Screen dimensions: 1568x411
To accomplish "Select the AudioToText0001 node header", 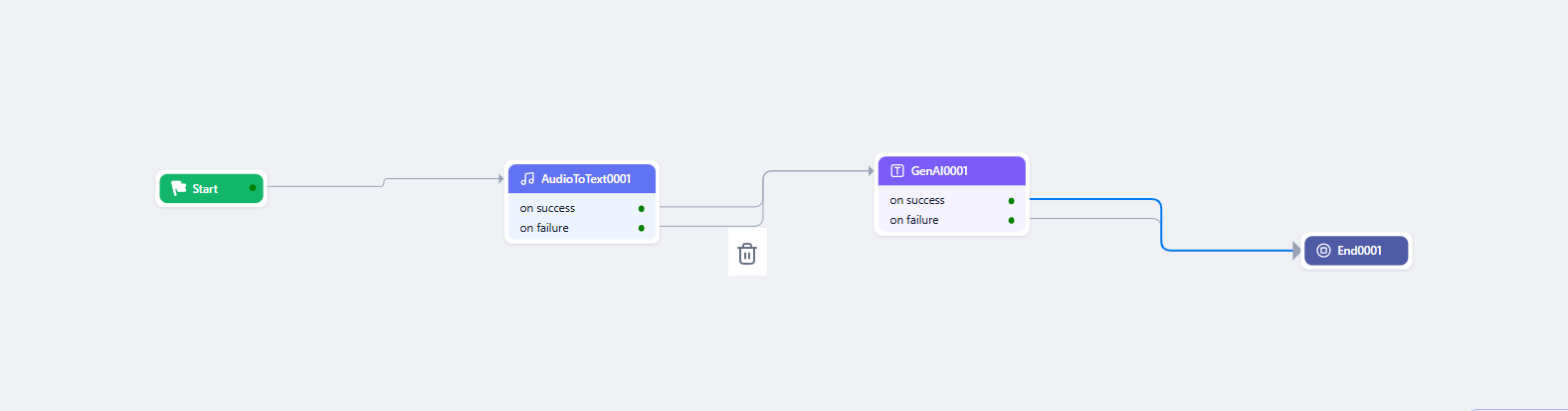I will 586,179.
